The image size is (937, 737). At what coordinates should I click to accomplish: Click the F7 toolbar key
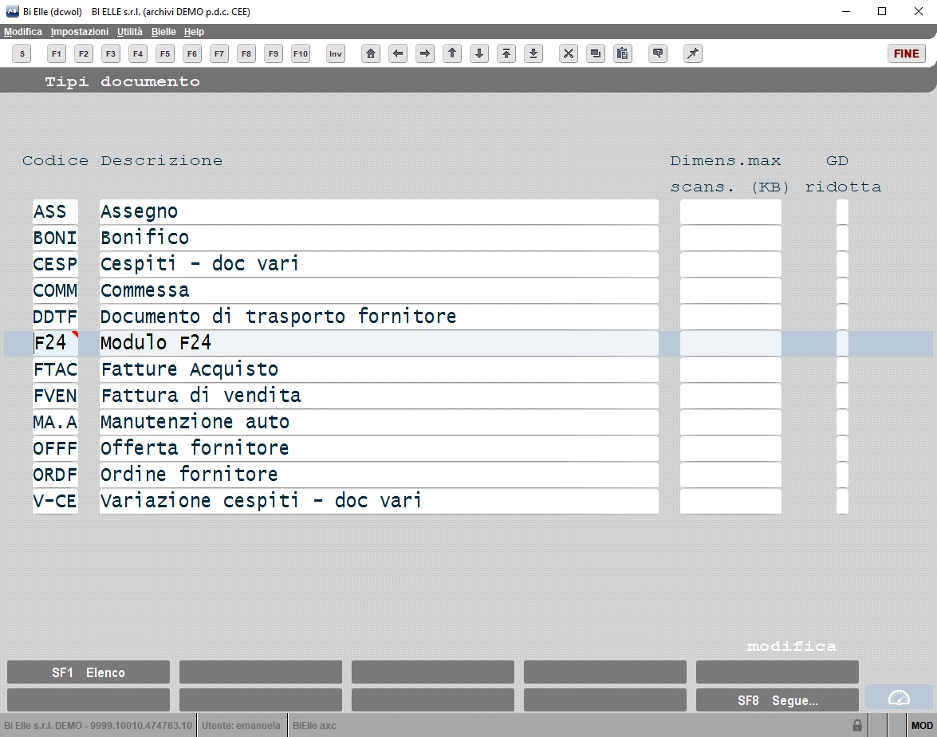pos(219,54)
